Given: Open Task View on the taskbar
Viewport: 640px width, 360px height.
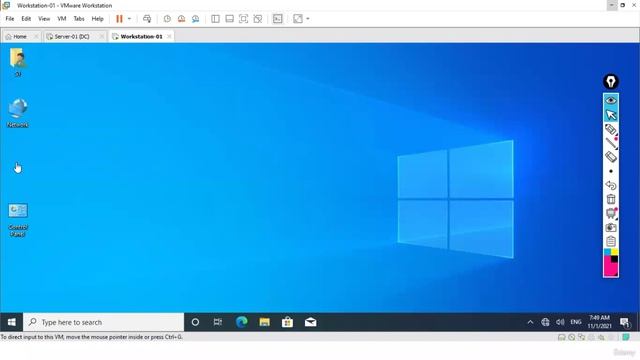Looking at the screenshot, I should 218,322.
